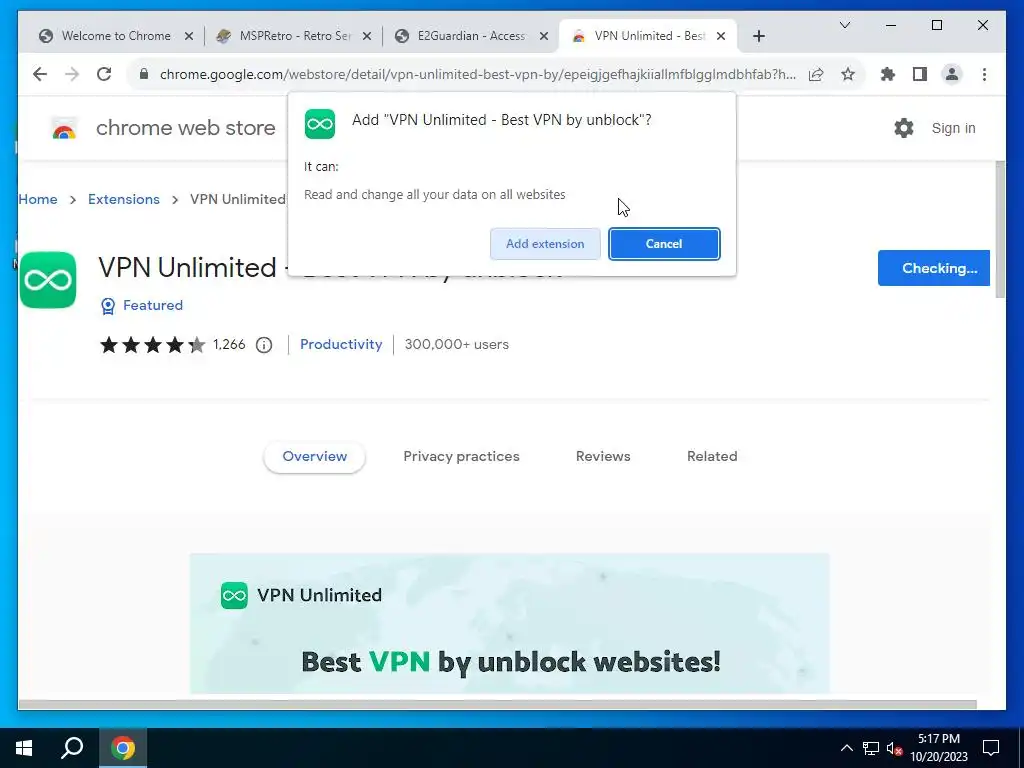Expand the tab search chevron
This screenshot has width=1024, height=768.
(x=844, y=25)
